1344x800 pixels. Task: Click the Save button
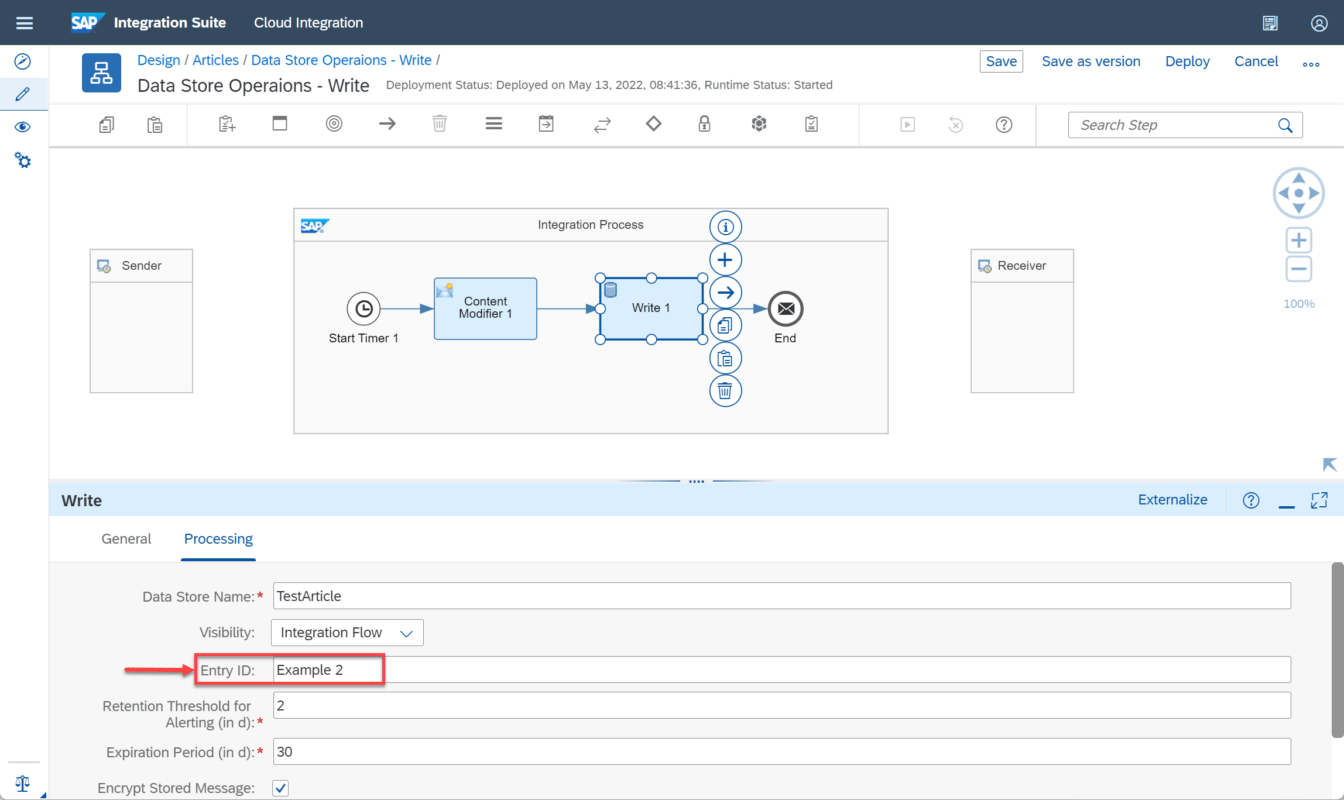(x=1001, y=61)
